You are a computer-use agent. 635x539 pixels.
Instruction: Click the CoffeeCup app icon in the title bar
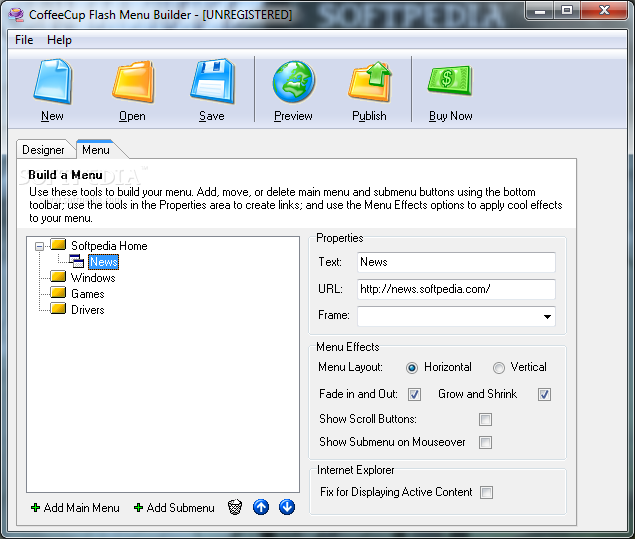pyautogui.click(x=16, y=15)
